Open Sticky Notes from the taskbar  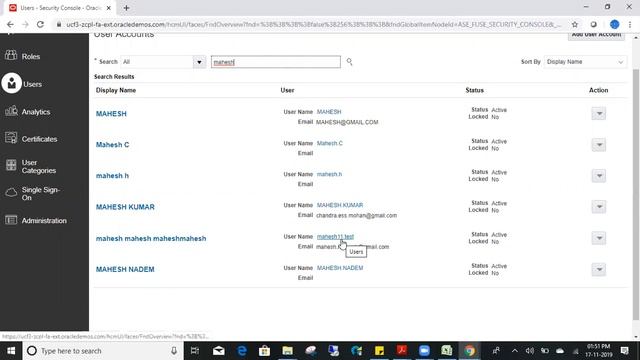379,351
